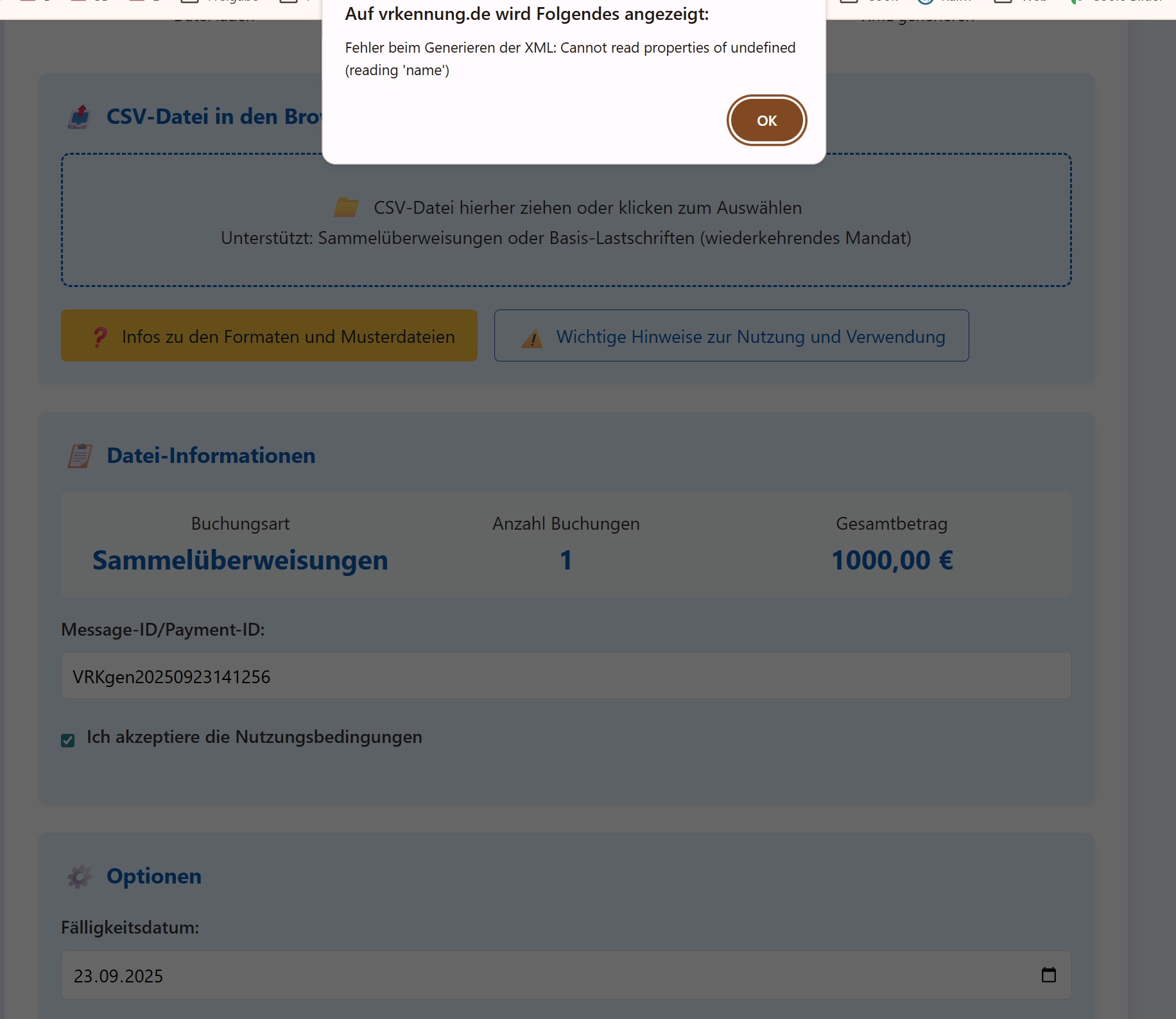Viewport: 1176px width, 1019px height.
Task: Click the Anzahl Buchungen count value
Action: click(566, 561)
